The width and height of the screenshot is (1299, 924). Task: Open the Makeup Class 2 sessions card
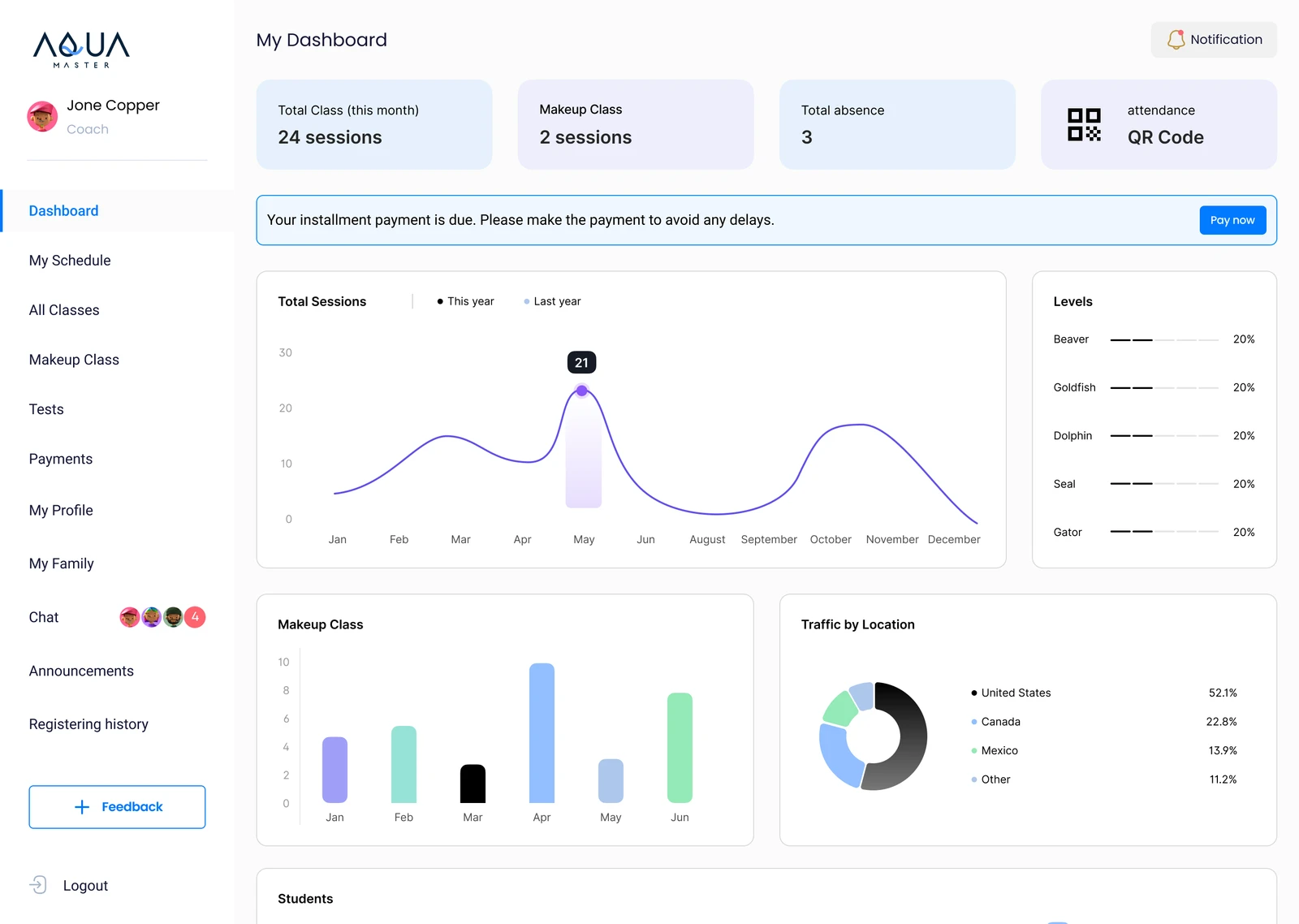click(636, 124)
